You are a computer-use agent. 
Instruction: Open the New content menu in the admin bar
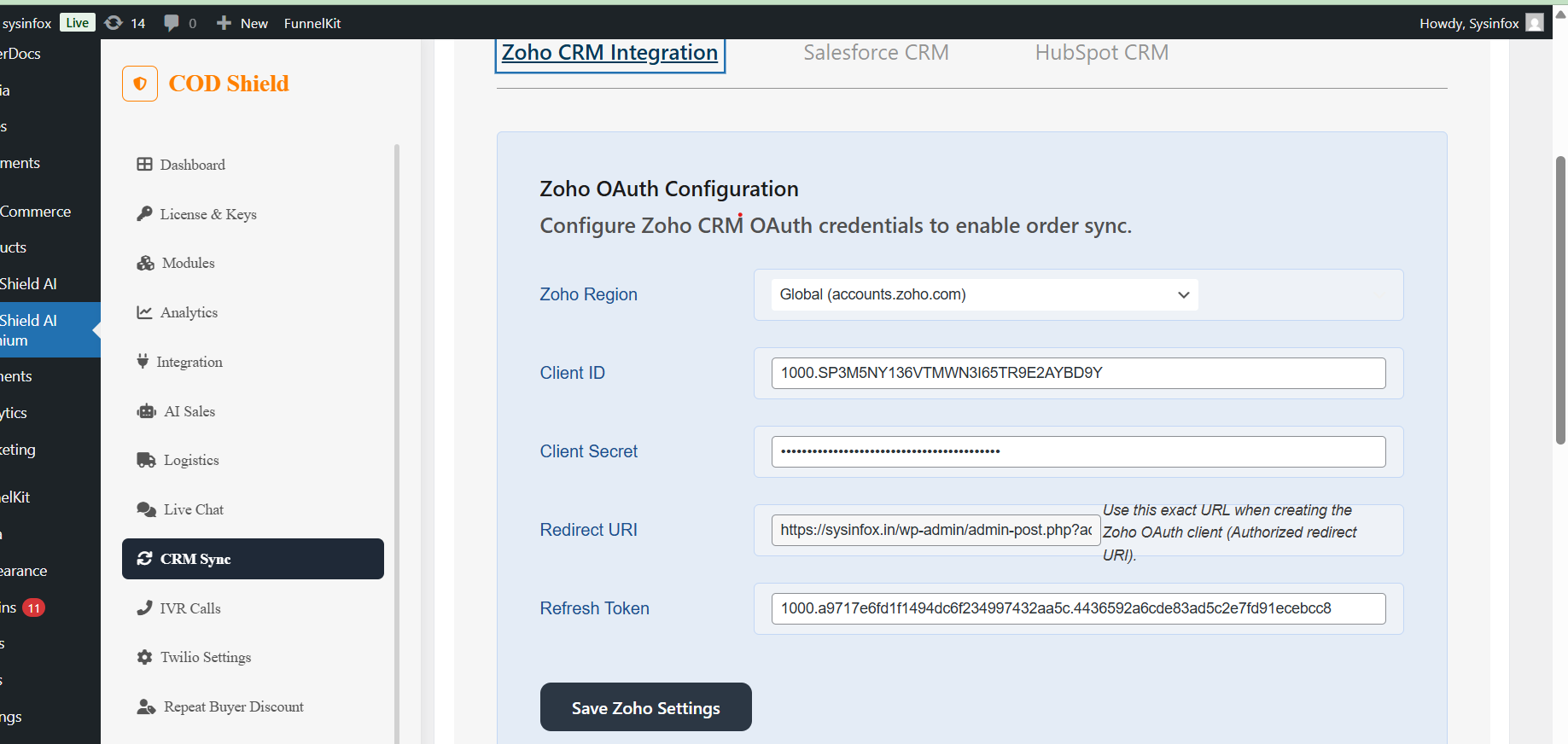click(x=242, y=23)
